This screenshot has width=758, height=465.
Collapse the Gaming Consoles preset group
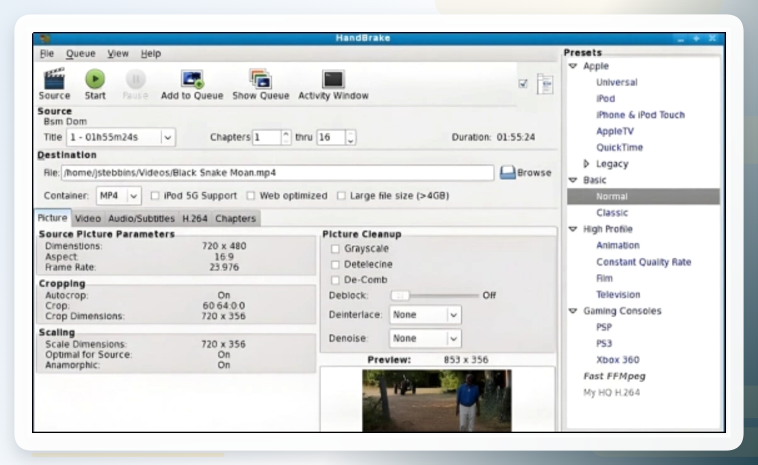coord(573,311)
